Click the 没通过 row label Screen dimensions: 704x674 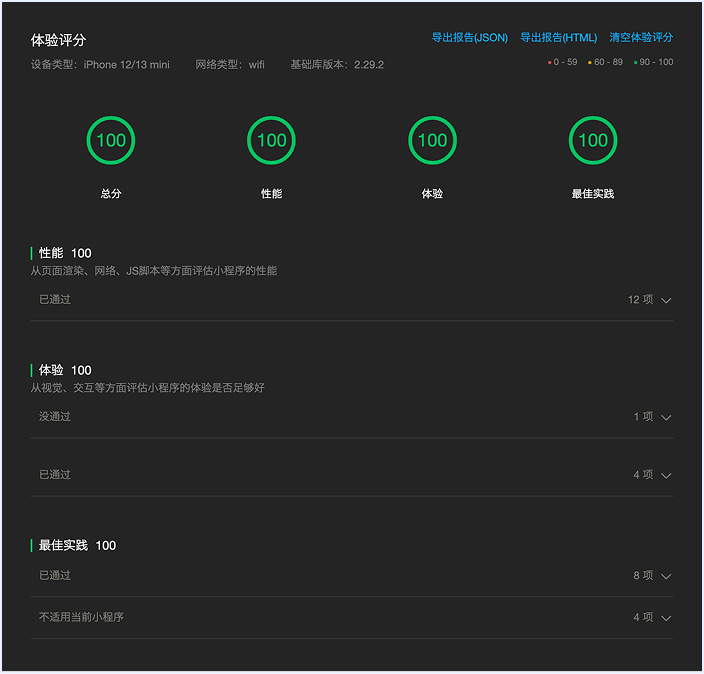[x=55, y=417]
